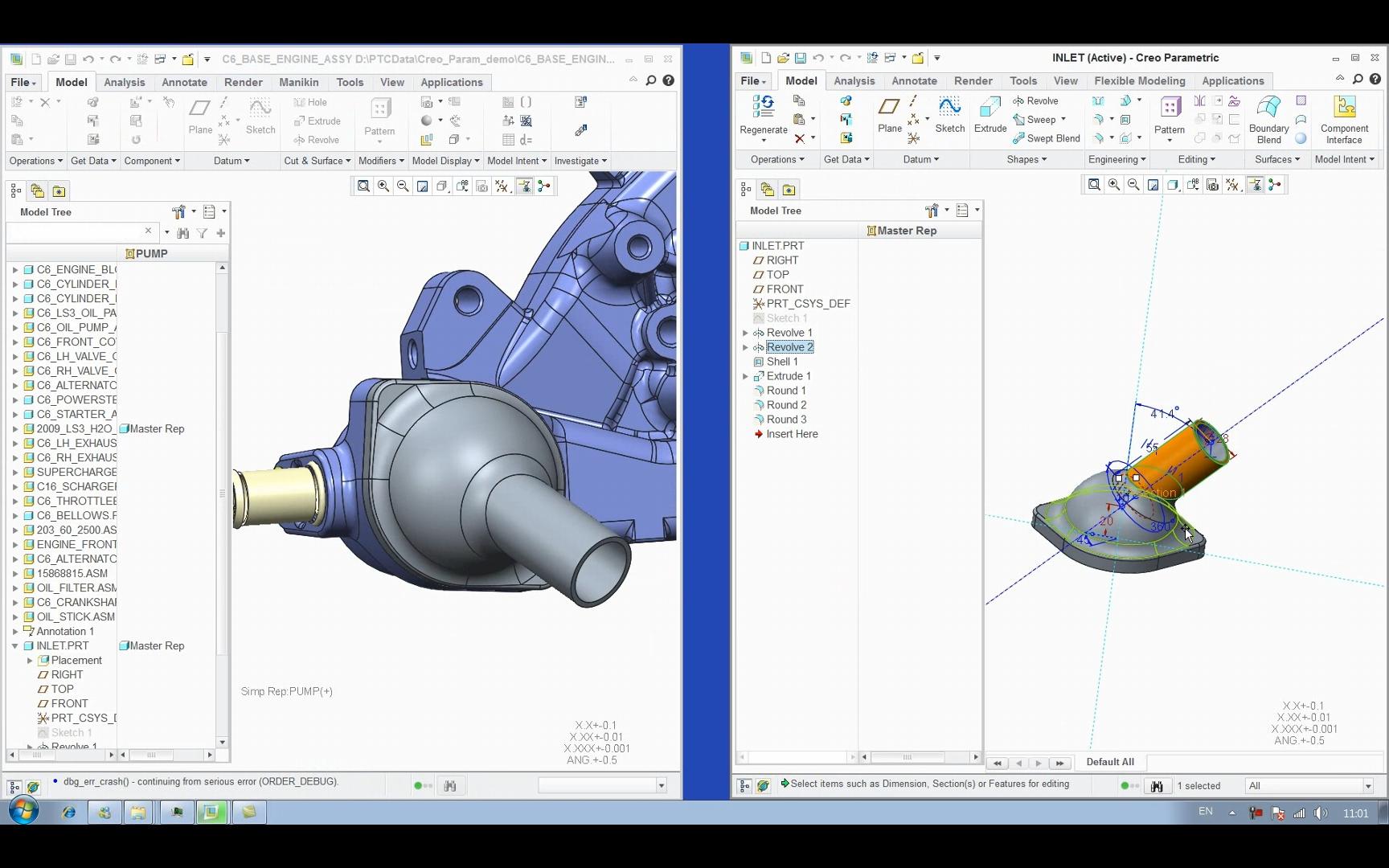Click the Regenerate icon in INLET window
Viewport: 1389px width, 868px height.
tap(763, 107)
